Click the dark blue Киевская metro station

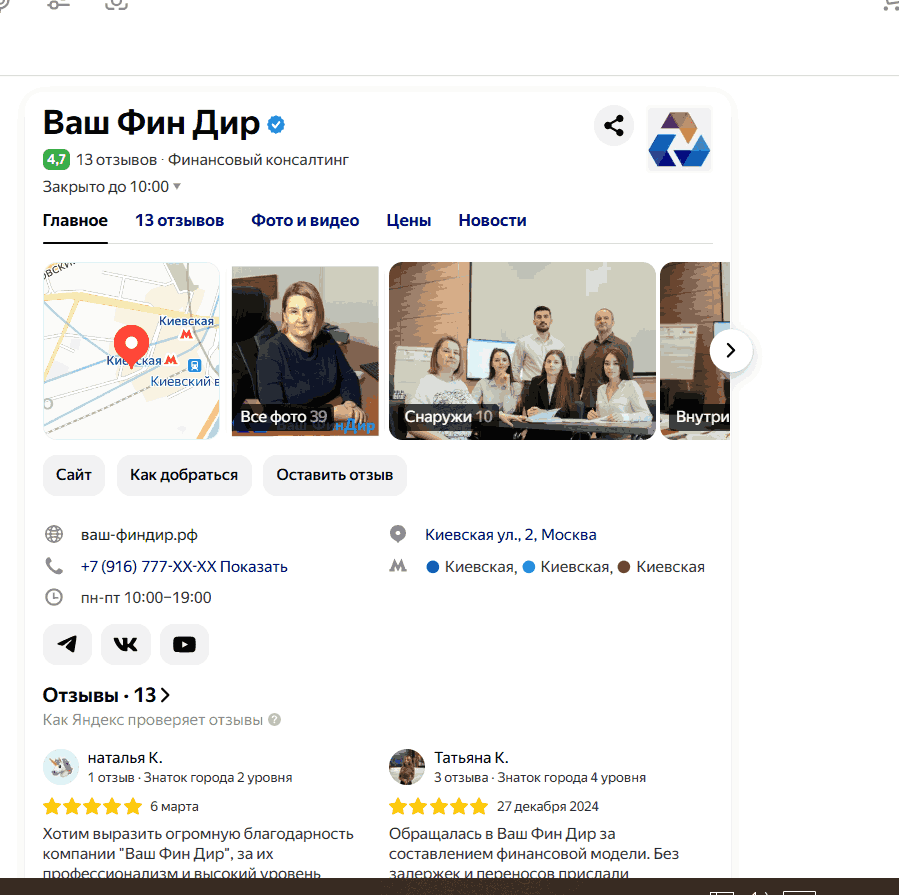[472, 567]
